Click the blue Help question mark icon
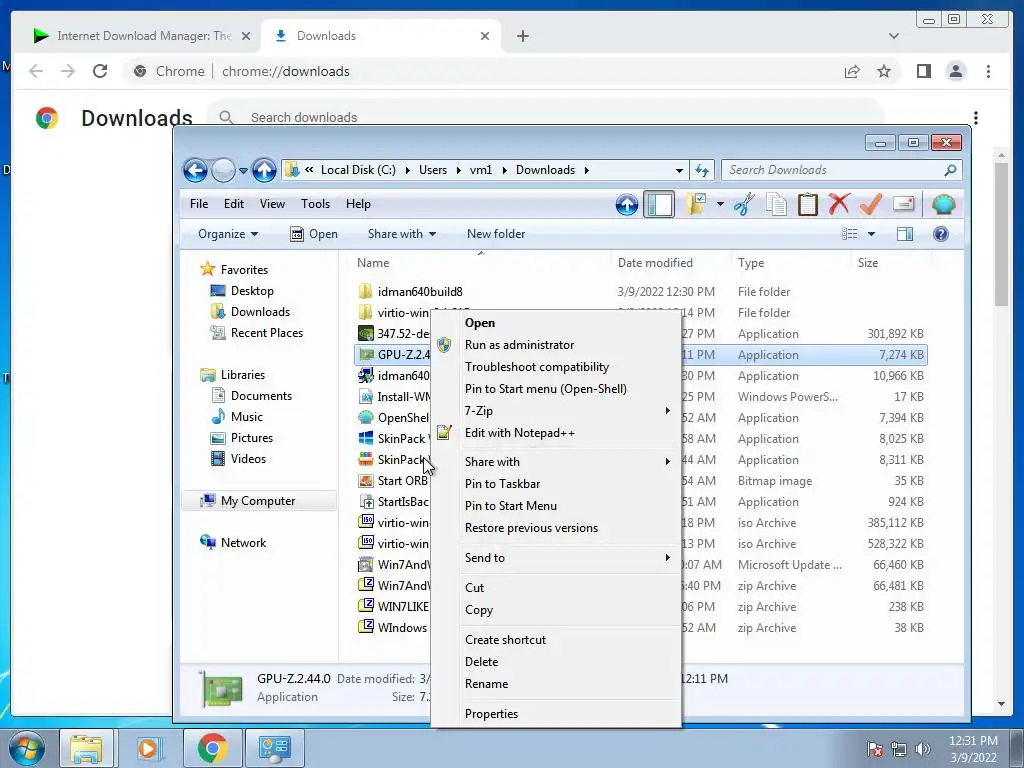Image resolution: width=1024 pixels, height=768 pixels. [940, 234]
